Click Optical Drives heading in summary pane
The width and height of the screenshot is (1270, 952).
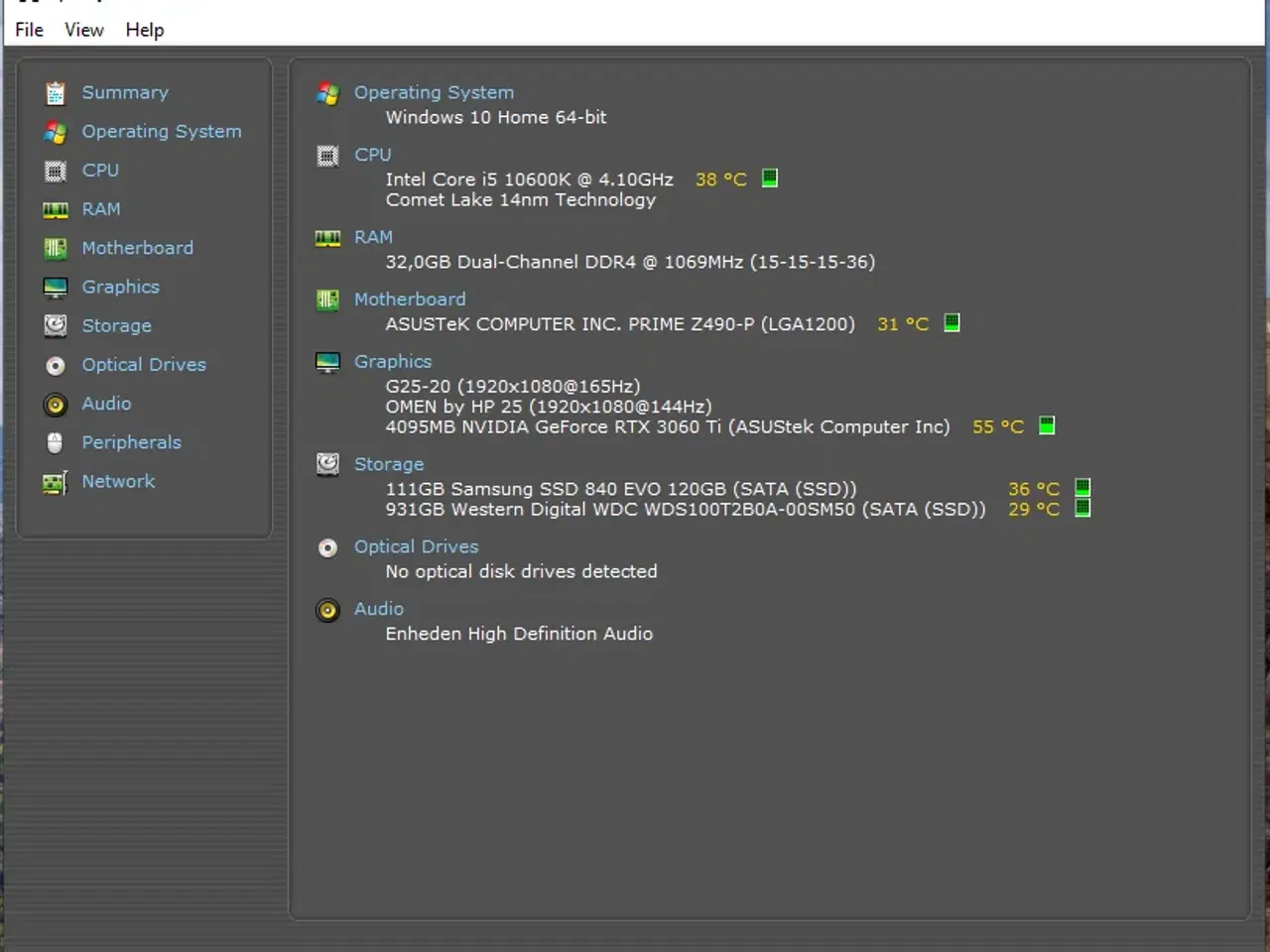tap(417, 546)
